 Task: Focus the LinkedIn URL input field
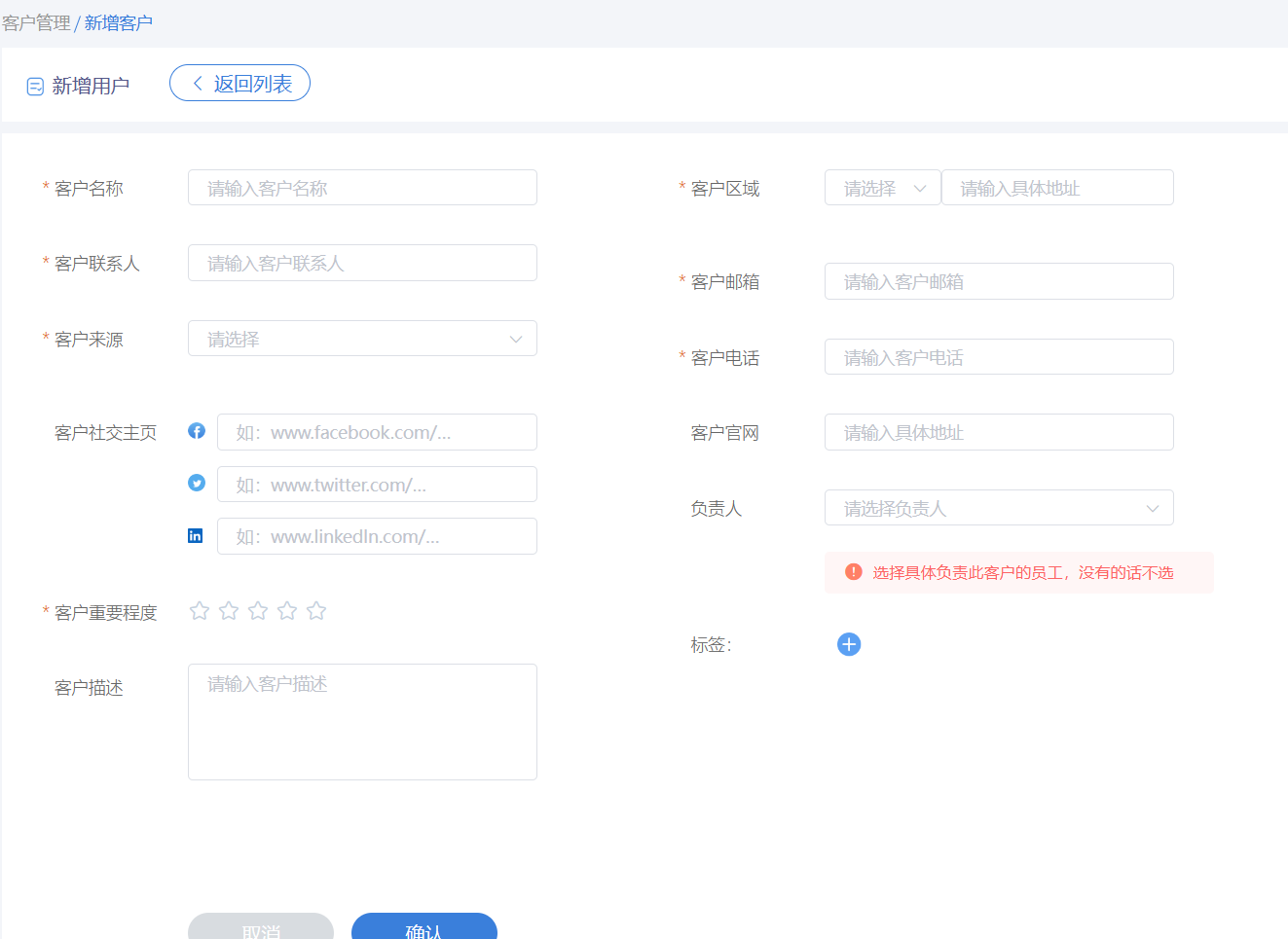pos(377,536)
